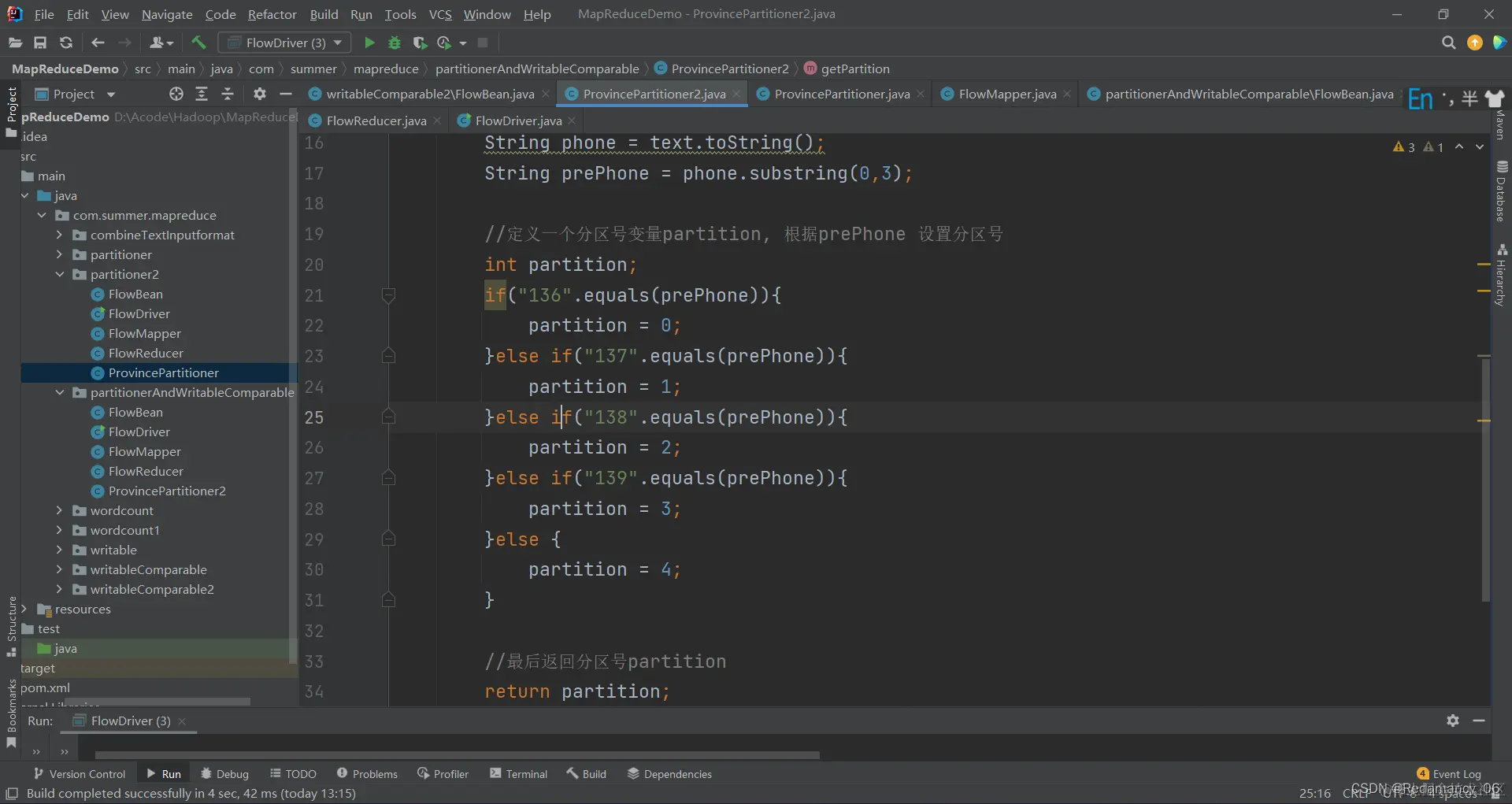Close the FlowDriver (3) run tab
1512x804 pixels.
coord(182,721)
